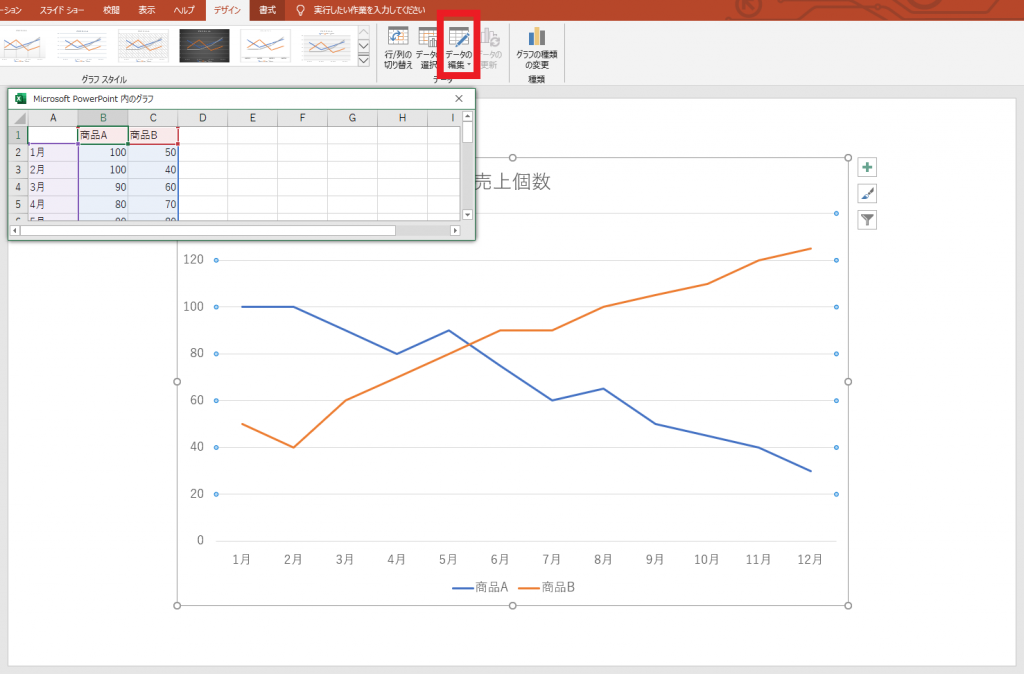Click the select-all corner of the sheet
1024x674 pixels.
coord(18,118)
